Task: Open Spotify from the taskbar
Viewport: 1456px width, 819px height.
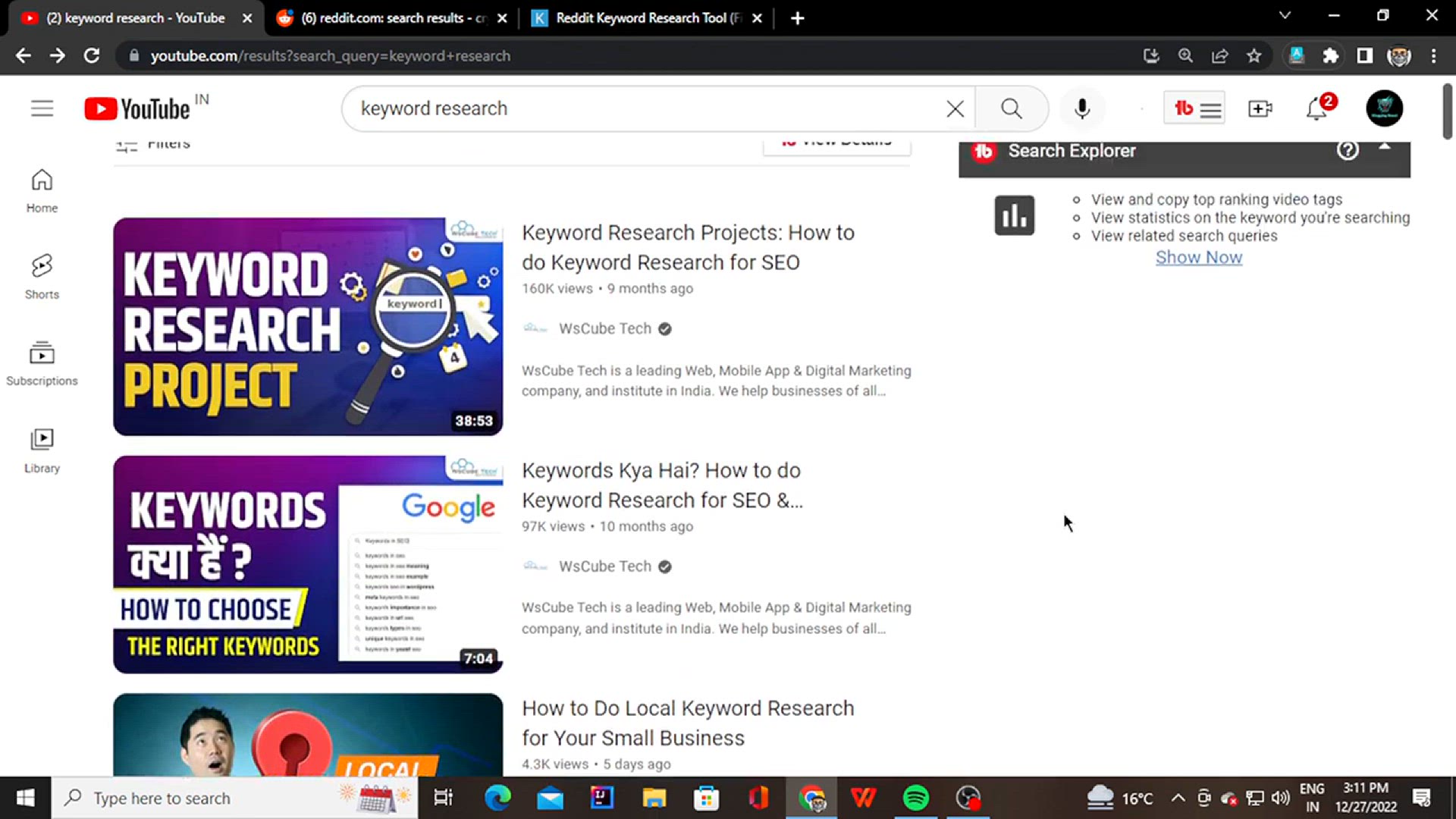Action: (916, 798)
